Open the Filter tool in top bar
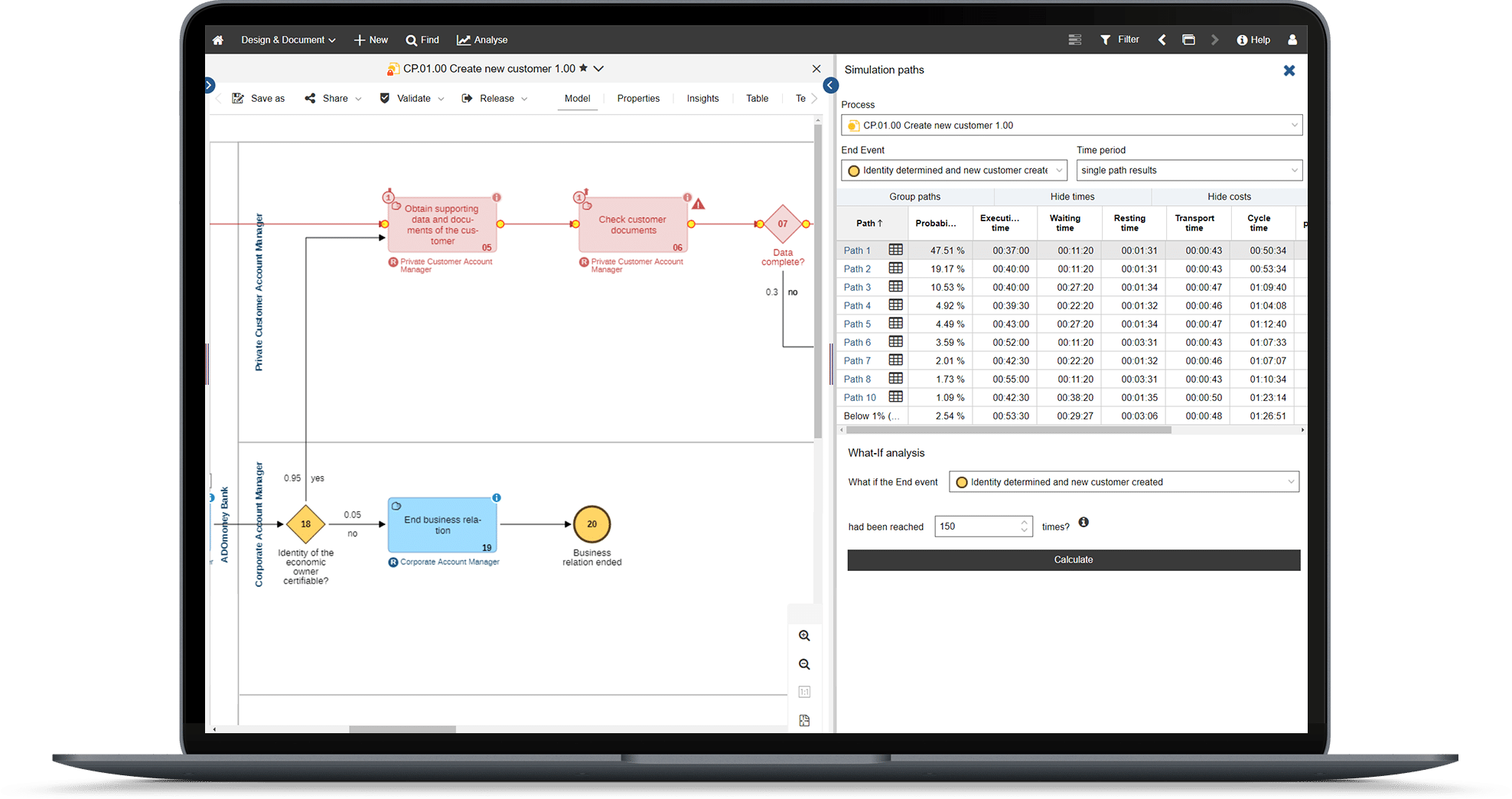 [1119, 40]
